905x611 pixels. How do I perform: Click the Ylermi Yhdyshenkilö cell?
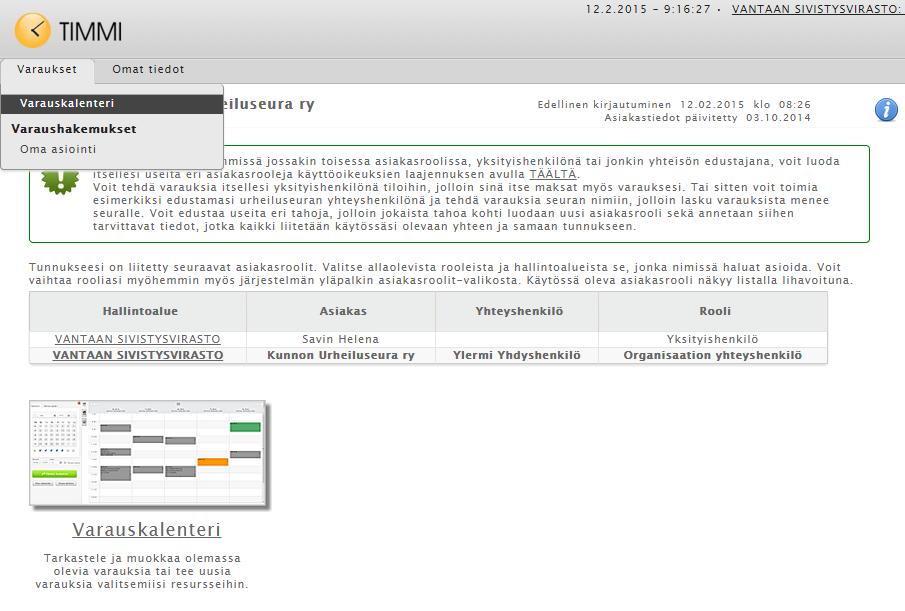(x=517, y=355)
